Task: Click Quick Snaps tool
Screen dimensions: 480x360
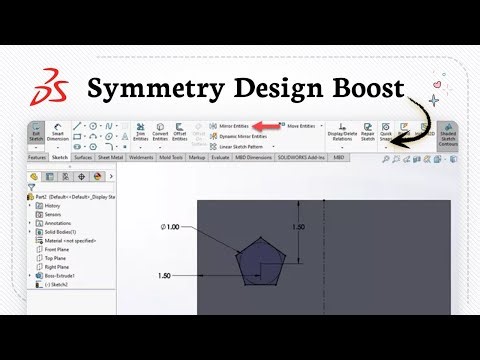Action: pos(386,132)
